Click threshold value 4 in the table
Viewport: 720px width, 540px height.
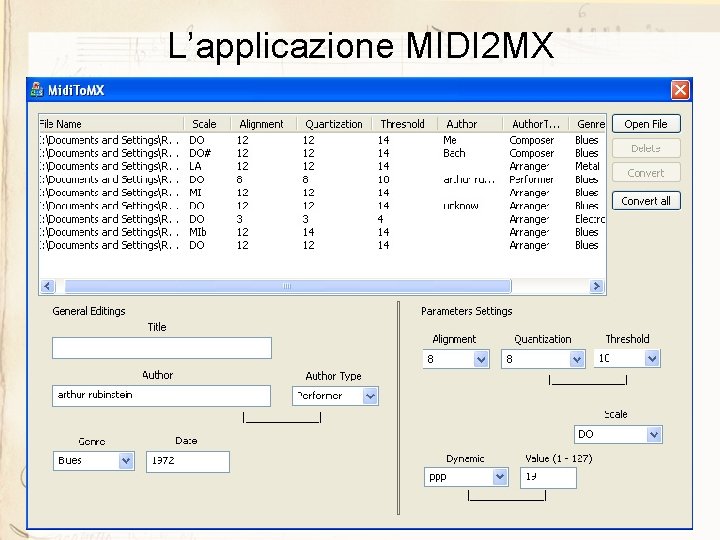(380, 219)
